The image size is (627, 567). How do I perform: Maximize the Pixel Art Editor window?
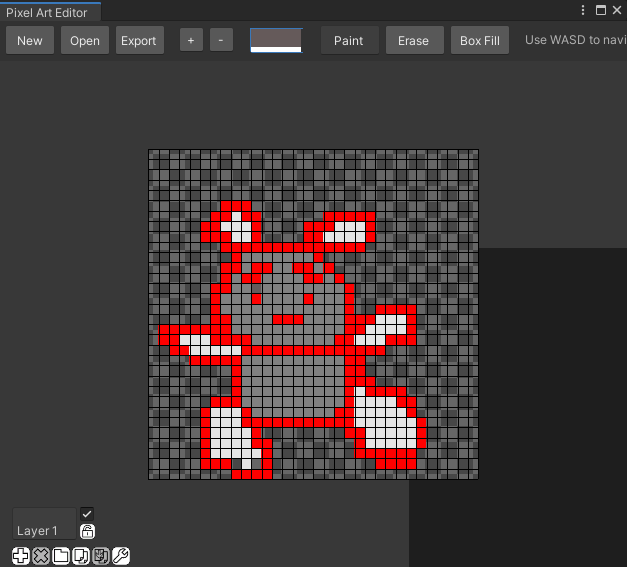click(x=601, y=10)
